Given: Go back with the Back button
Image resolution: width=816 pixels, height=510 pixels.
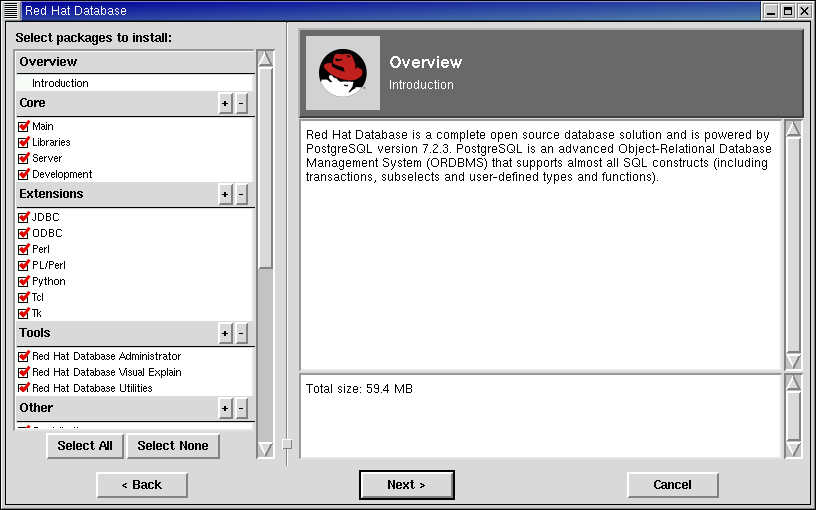Looking at the screenshot, I should pos(142,485).
